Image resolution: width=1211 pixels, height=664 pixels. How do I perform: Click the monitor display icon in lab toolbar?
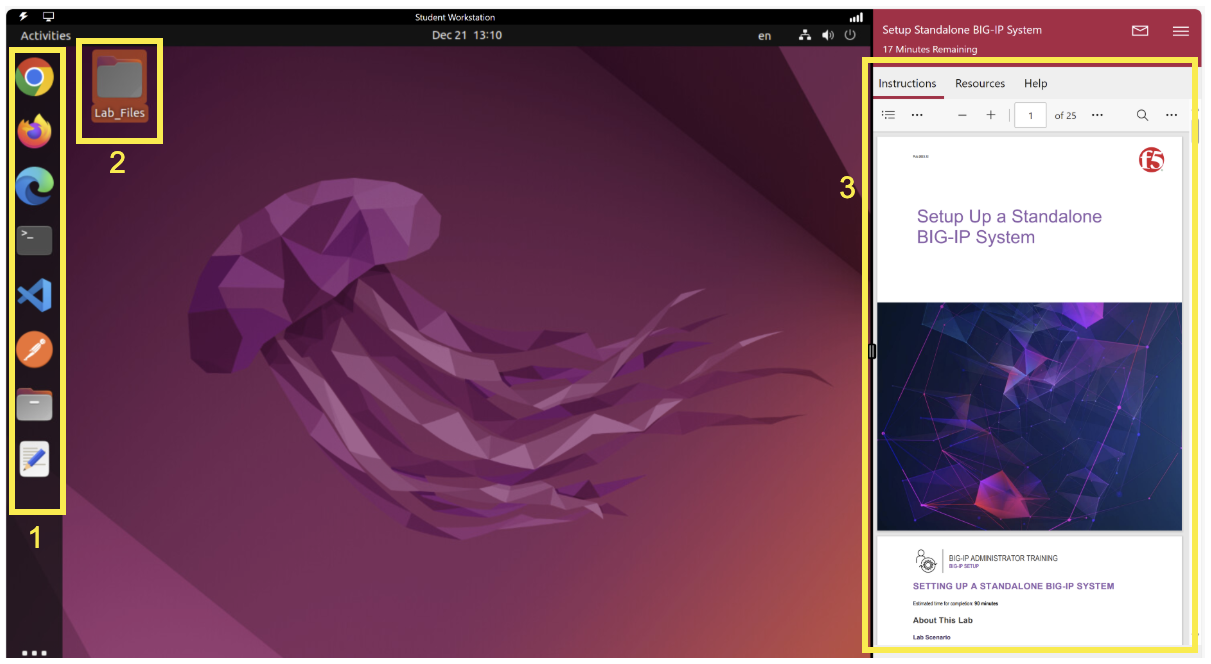(x=48, y=17)
